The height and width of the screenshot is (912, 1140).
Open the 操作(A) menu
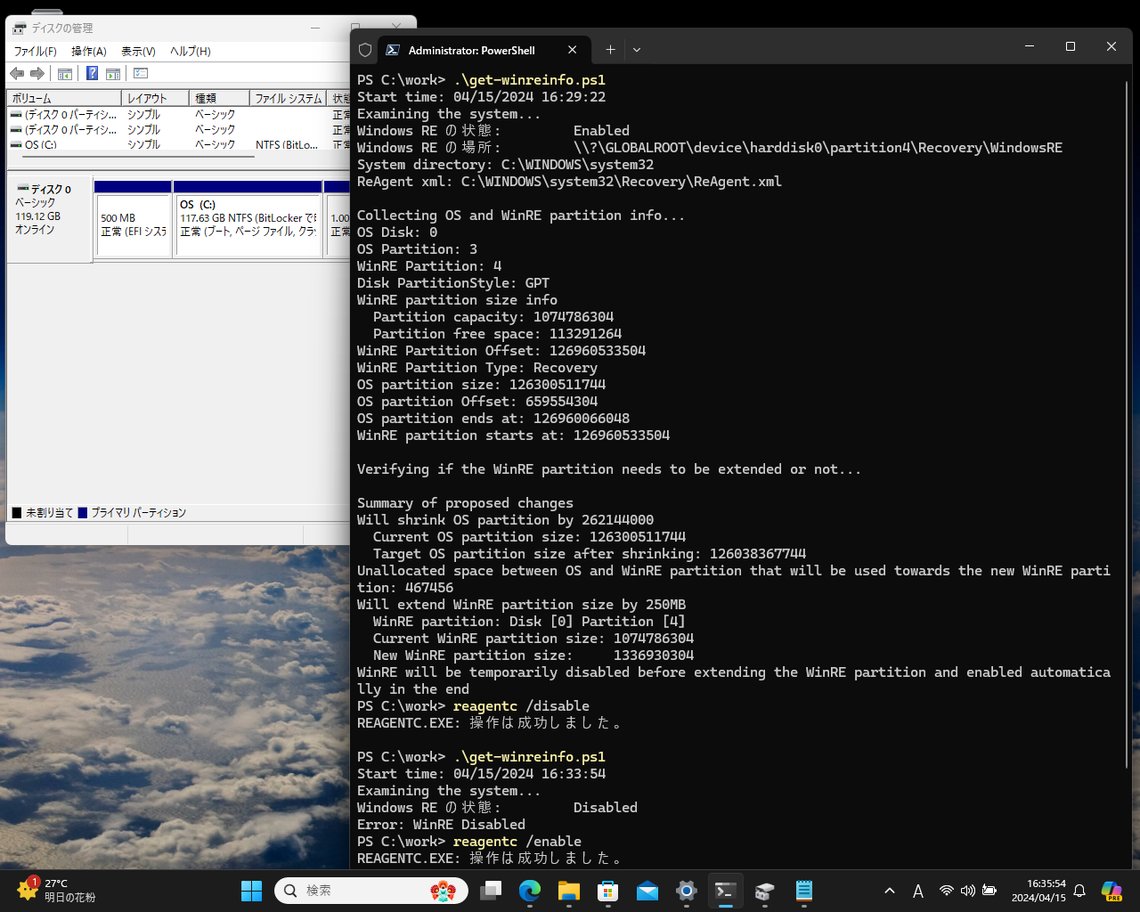click(89, 51)
